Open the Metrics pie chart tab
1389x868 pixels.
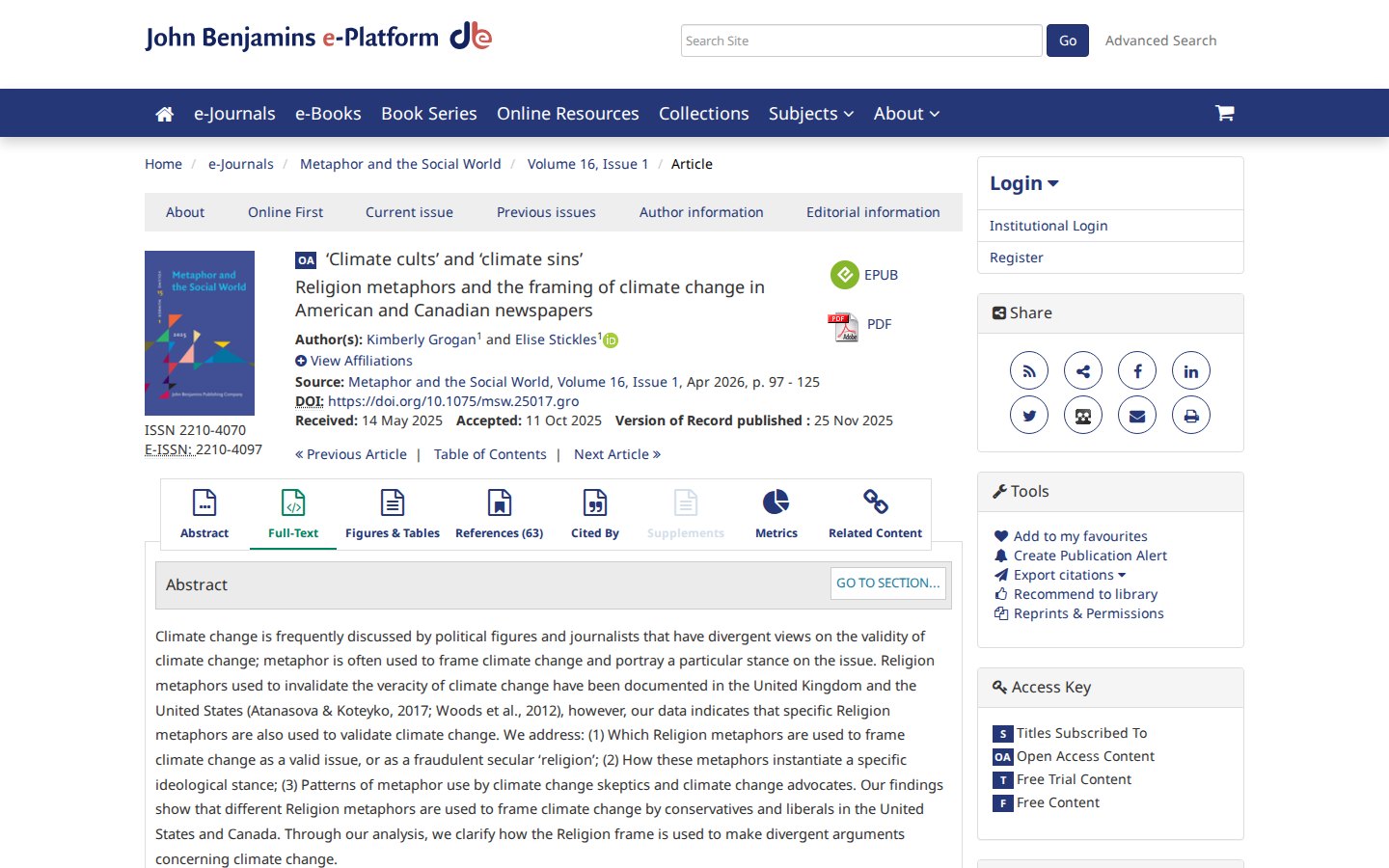[x=776, y=514]
